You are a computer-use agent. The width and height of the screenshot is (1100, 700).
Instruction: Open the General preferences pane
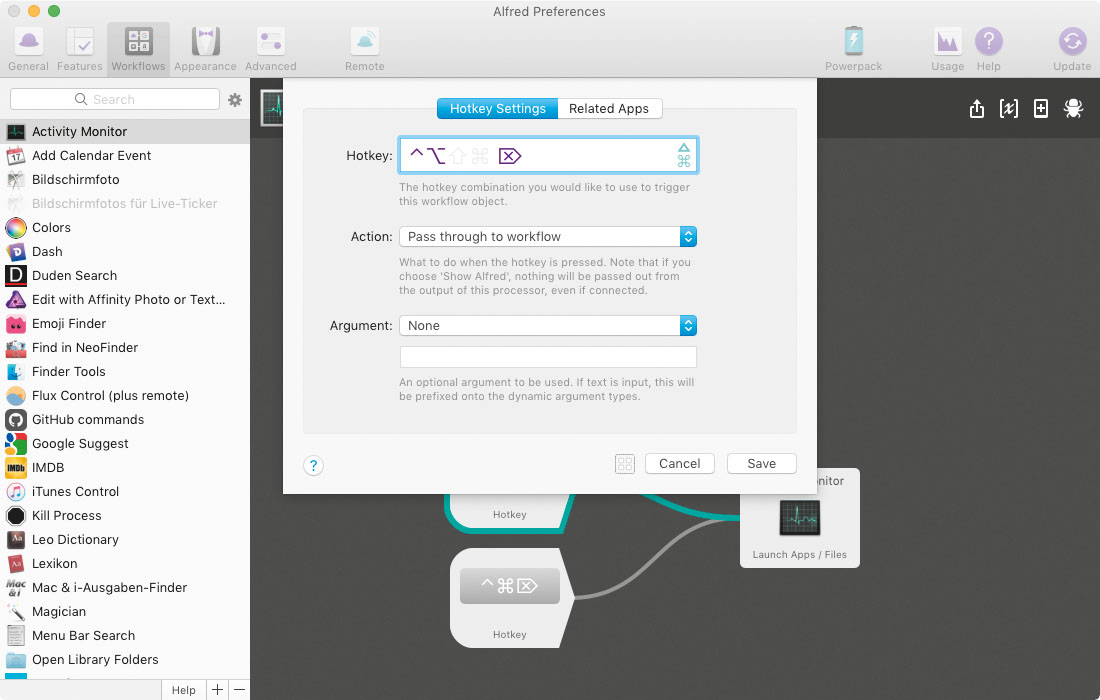pos(28,48)
